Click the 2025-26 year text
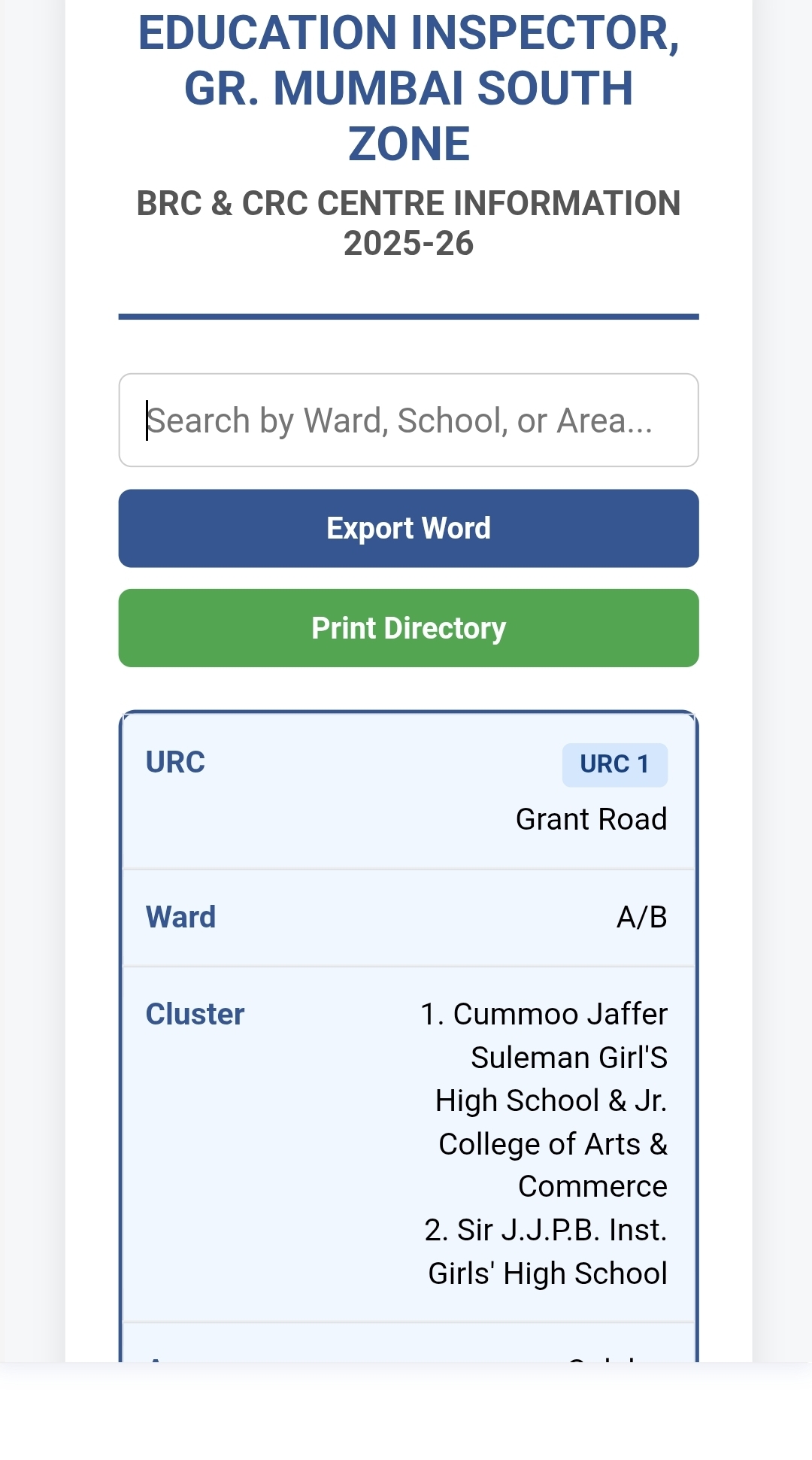812x1460 pixels. pos(408,244)
